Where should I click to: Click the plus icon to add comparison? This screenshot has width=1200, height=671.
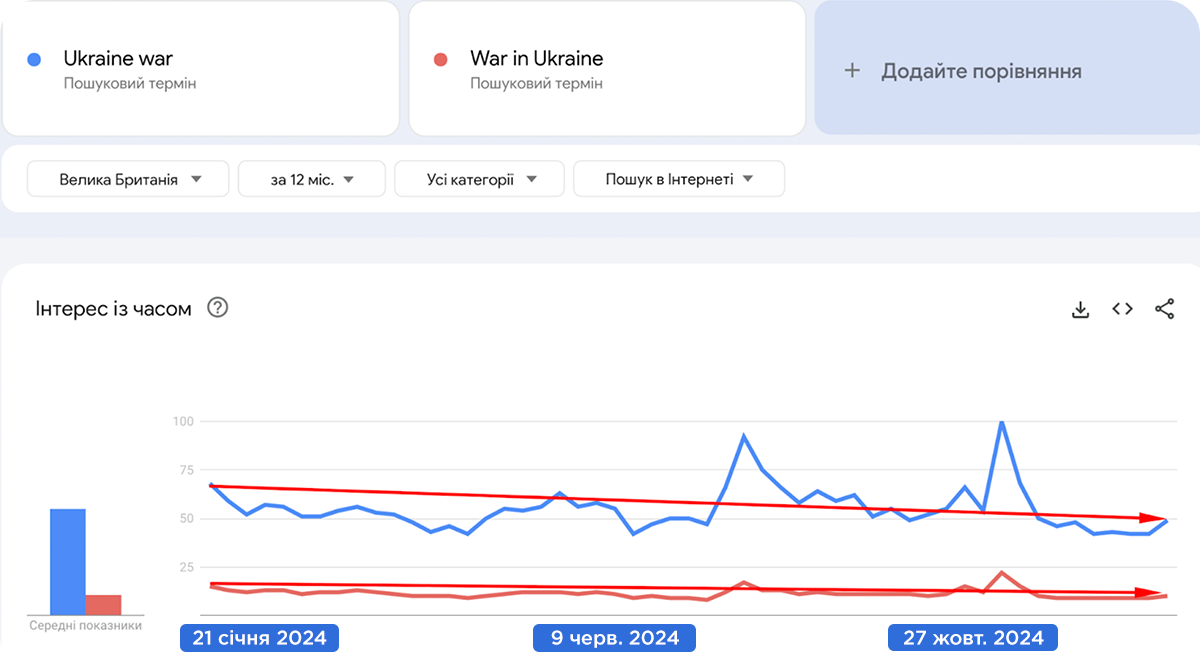click(852, 71)
